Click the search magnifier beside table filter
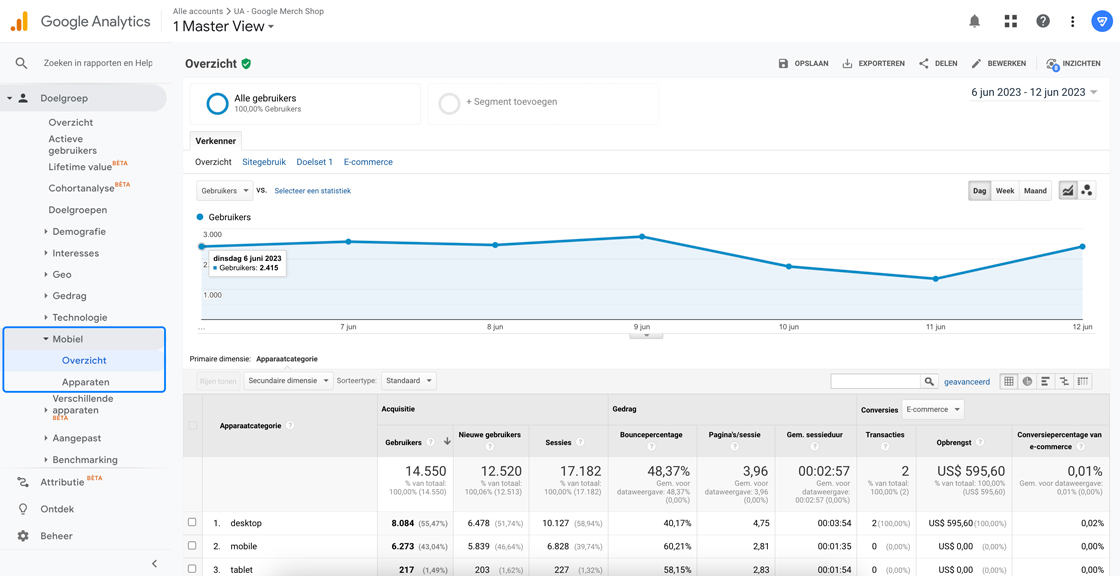Screen dimensions: 1120x576 [929, 381]
